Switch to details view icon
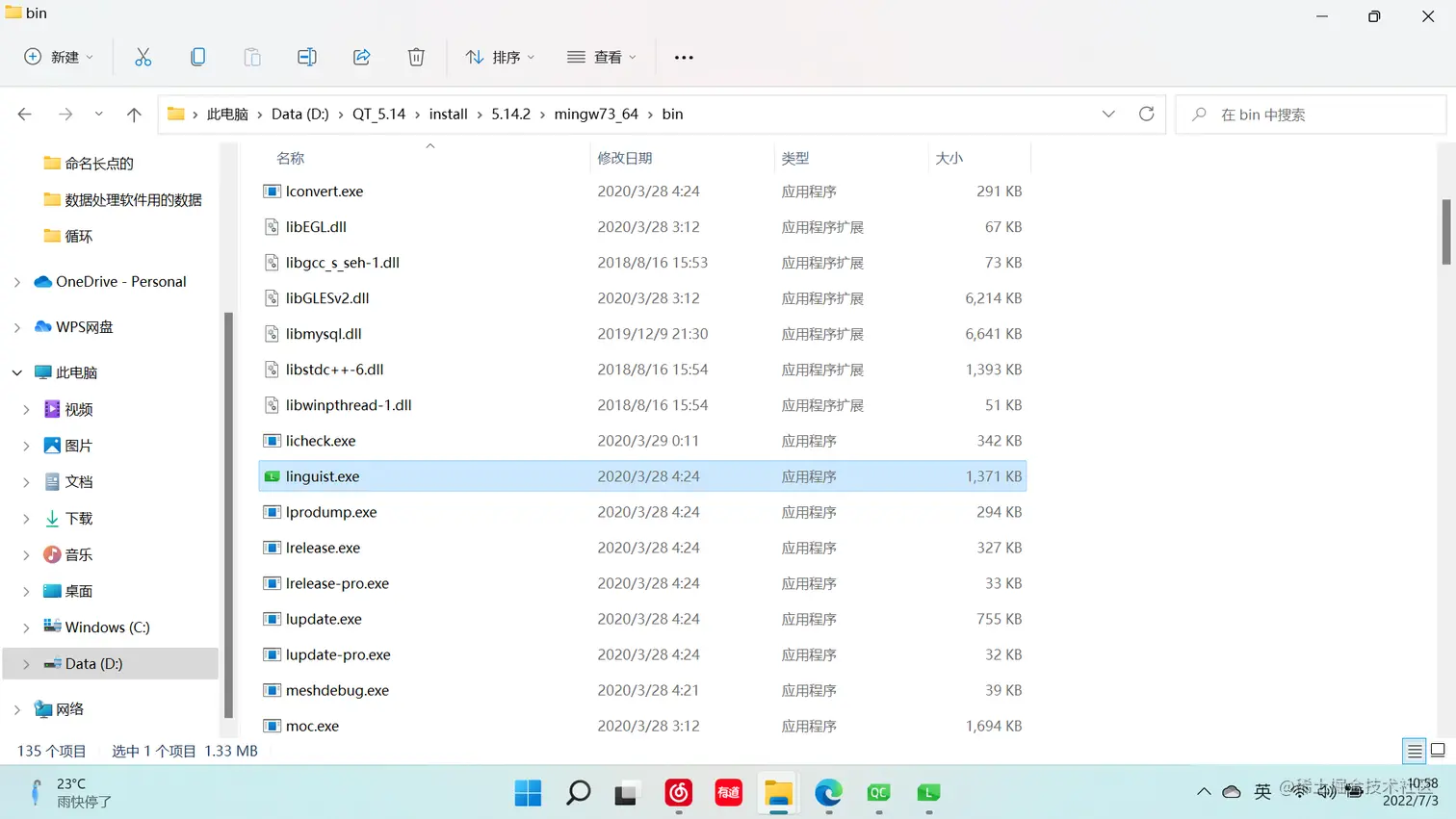The height and width of the screenshot is (819, 1456). (x=1415, y=751)
